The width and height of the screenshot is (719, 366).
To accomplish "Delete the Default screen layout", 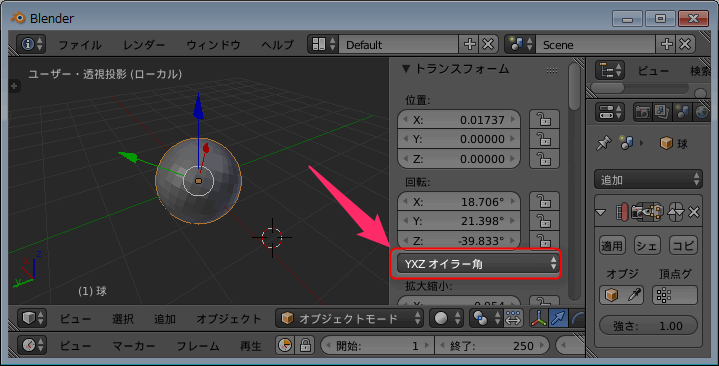I will [488, 44].
